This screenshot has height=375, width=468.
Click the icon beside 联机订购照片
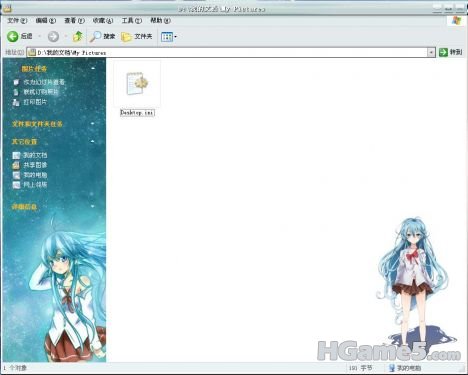(x=16, y=92)
